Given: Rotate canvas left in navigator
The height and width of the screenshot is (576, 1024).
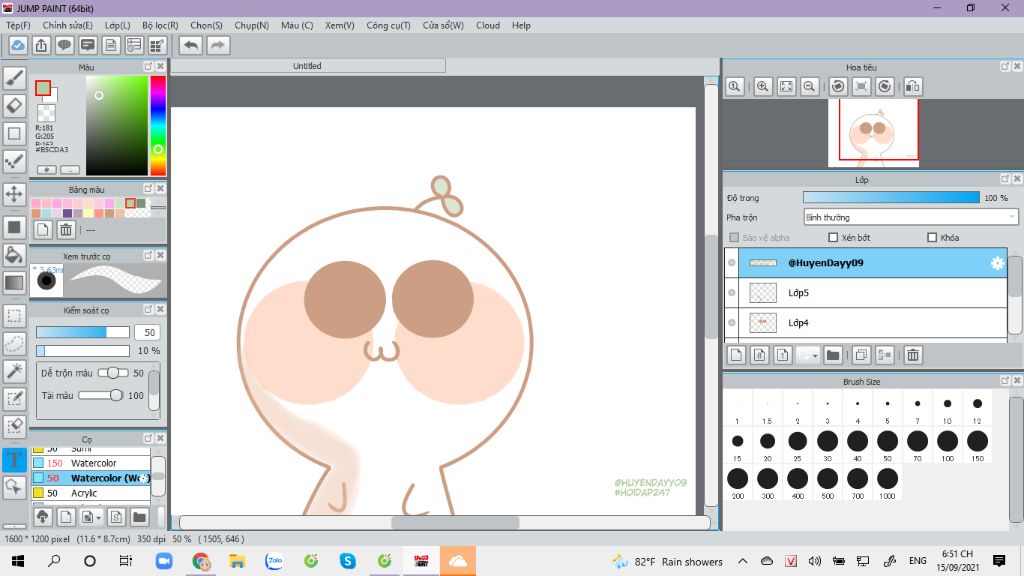Looking at the screenshot, I should [x=838, y=86].
